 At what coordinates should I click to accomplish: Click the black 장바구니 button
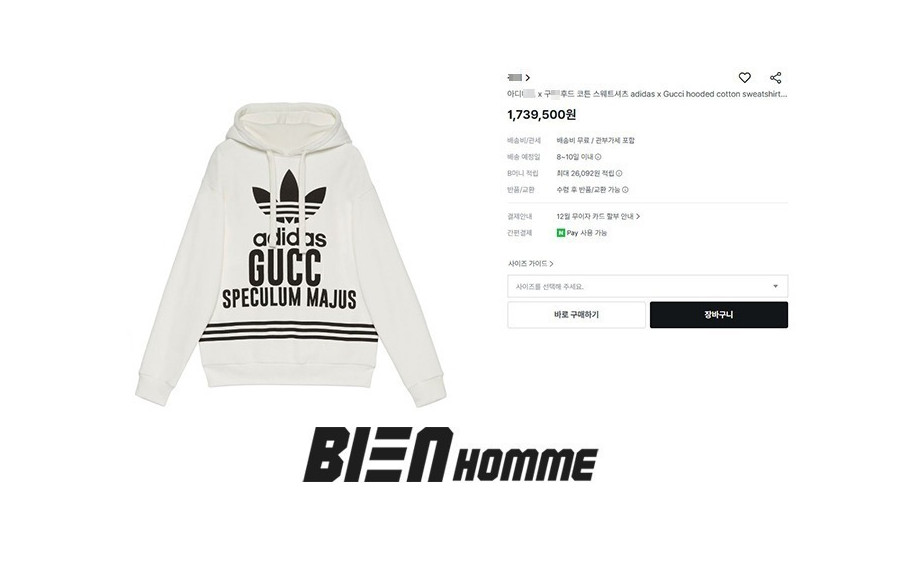point(719,315)
